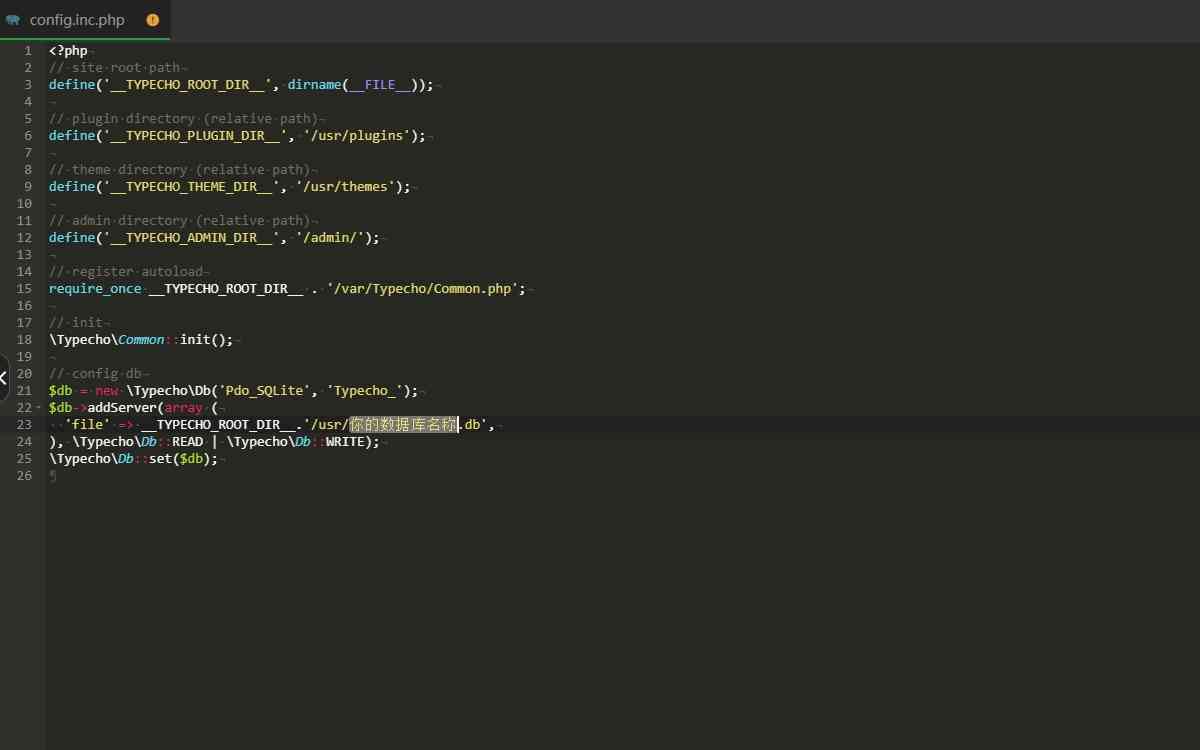Click line number 15 in the gutter
Image resolution: width=1200 pixels, height=750 pixels.
pyautogui.click(x=25, y=289)
